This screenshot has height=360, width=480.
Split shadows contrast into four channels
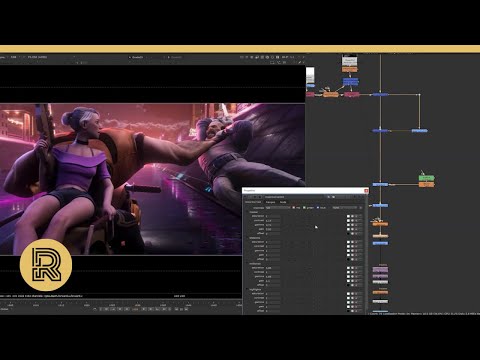356,246
